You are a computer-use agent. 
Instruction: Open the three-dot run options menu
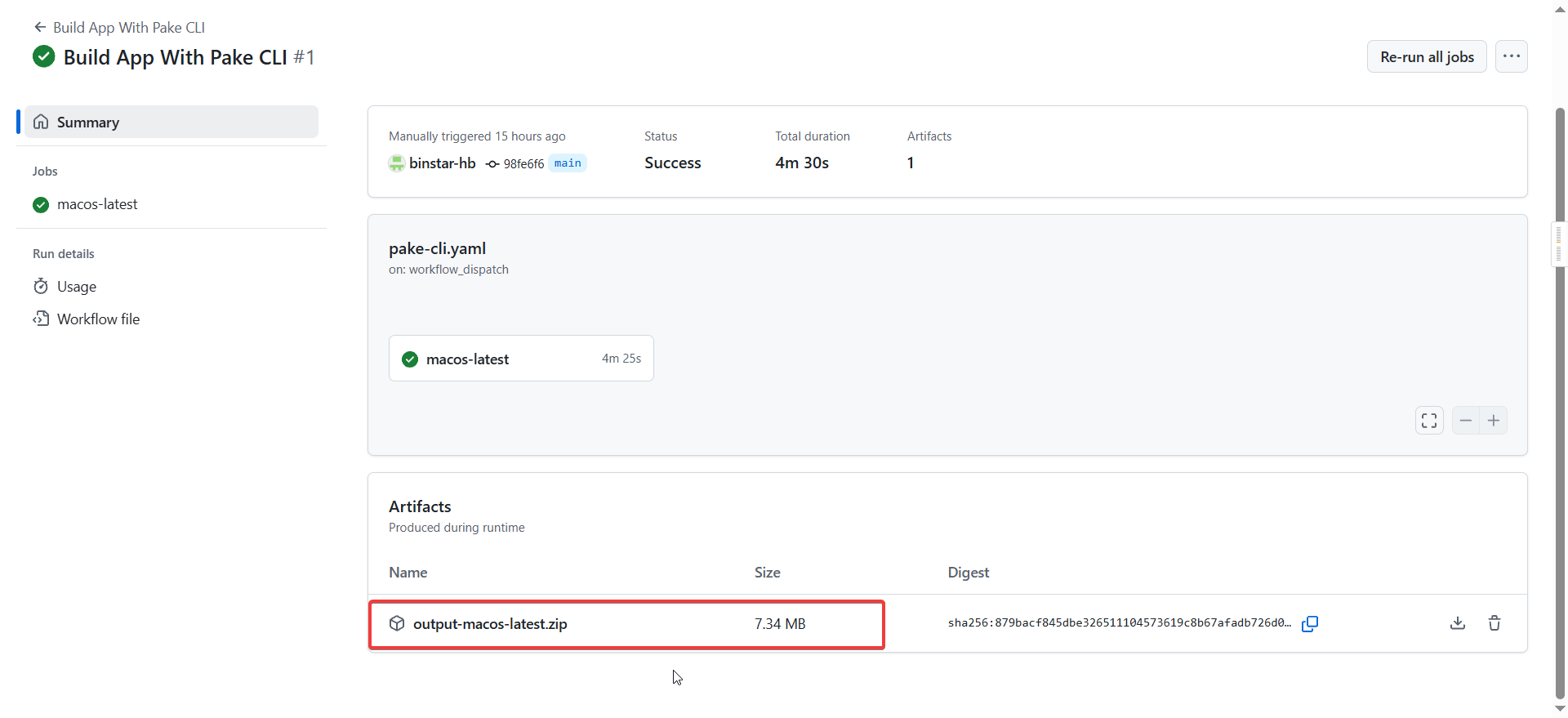[x=1512, y=56]
